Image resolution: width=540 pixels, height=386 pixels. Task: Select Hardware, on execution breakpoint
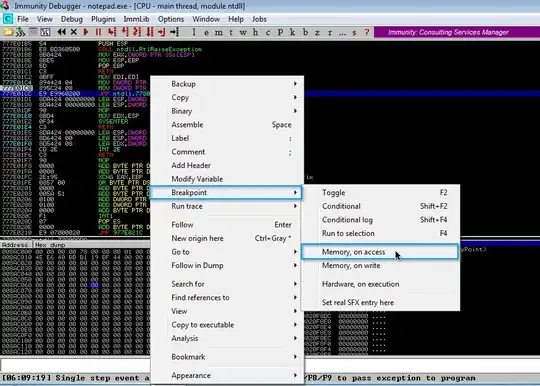tap(381, 284)
